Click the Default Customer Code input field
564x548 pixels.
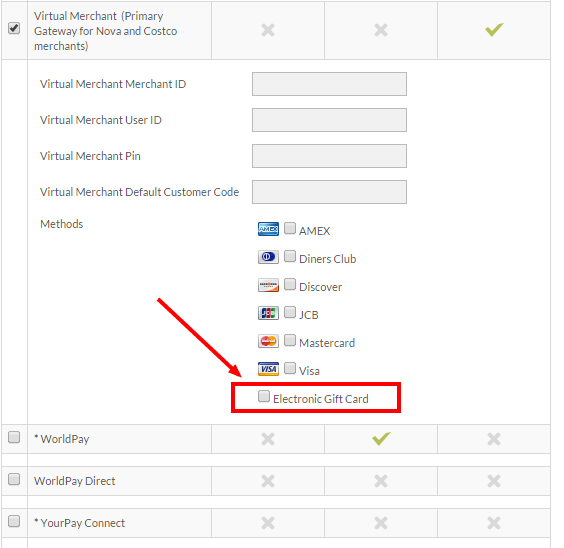(329, 192)
